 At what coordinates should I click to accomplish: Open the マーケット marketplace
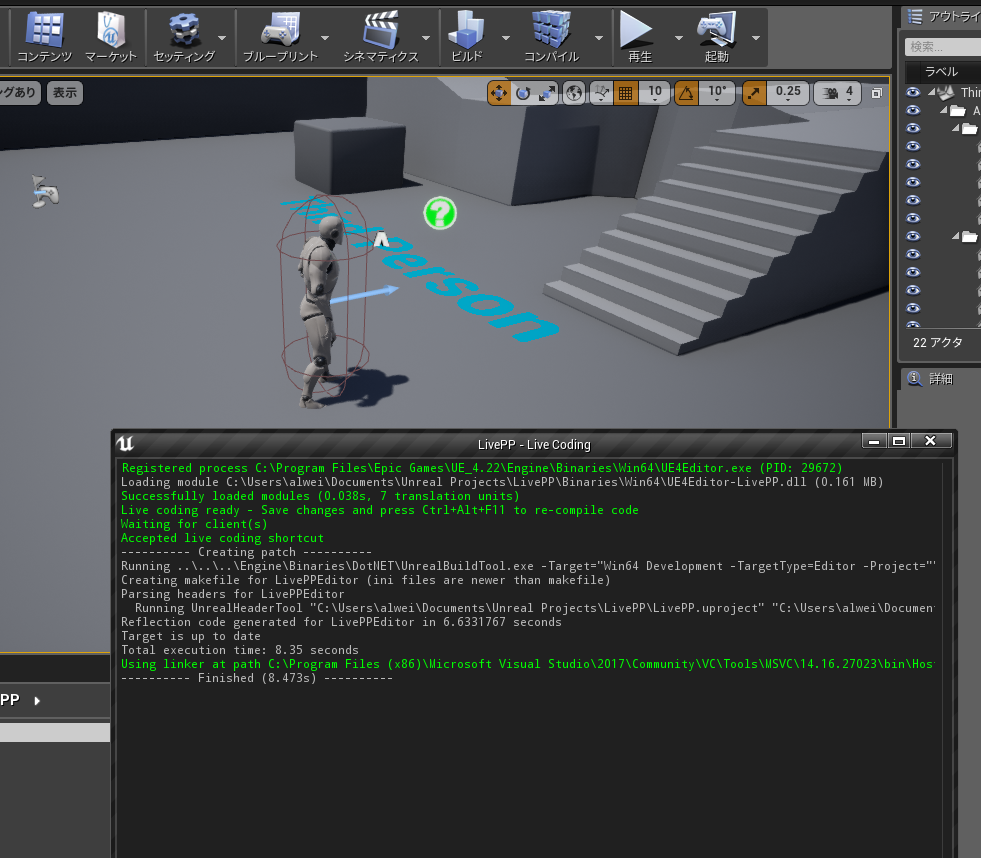pos(111,38)
